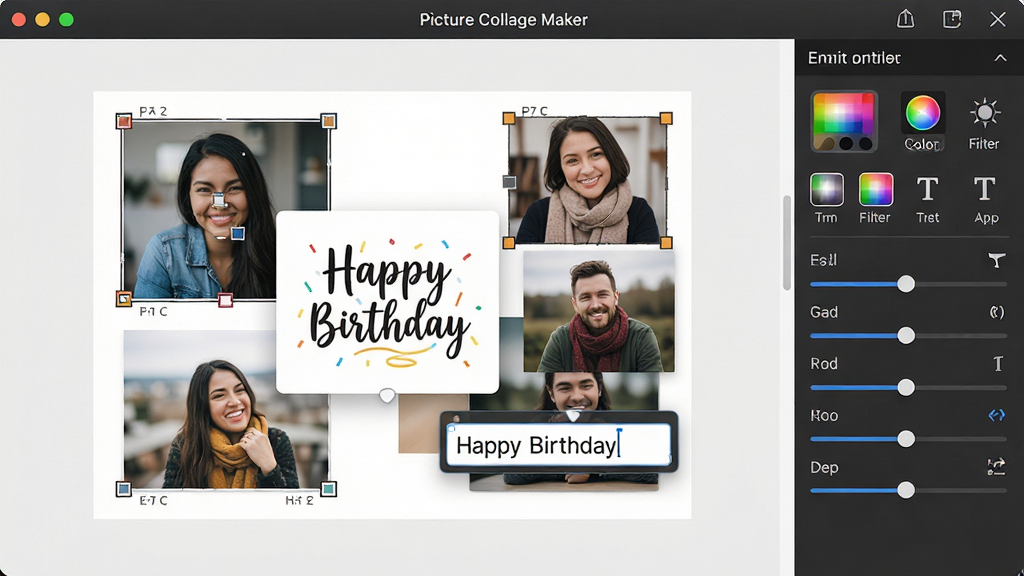Click the pink bottom-edge handle of denim photo
The height and width of the screenshot is (576, 1024).
[x=225, y=300]
